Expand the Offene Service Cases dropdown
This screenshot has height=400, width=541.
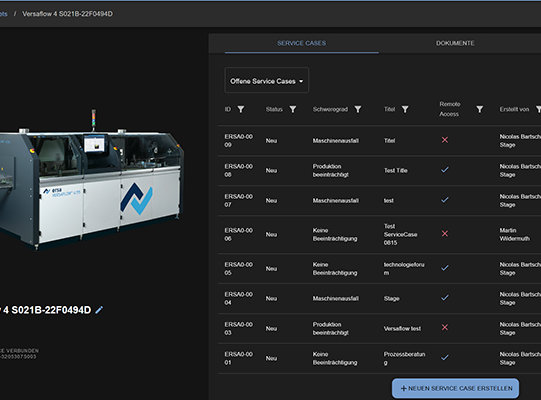pos(266,80)
